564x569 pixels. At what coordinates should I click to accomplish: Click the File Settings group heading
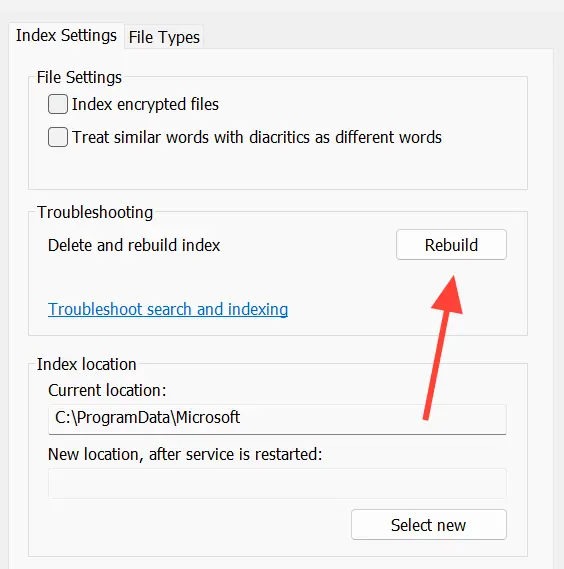[x=79, y=77]
